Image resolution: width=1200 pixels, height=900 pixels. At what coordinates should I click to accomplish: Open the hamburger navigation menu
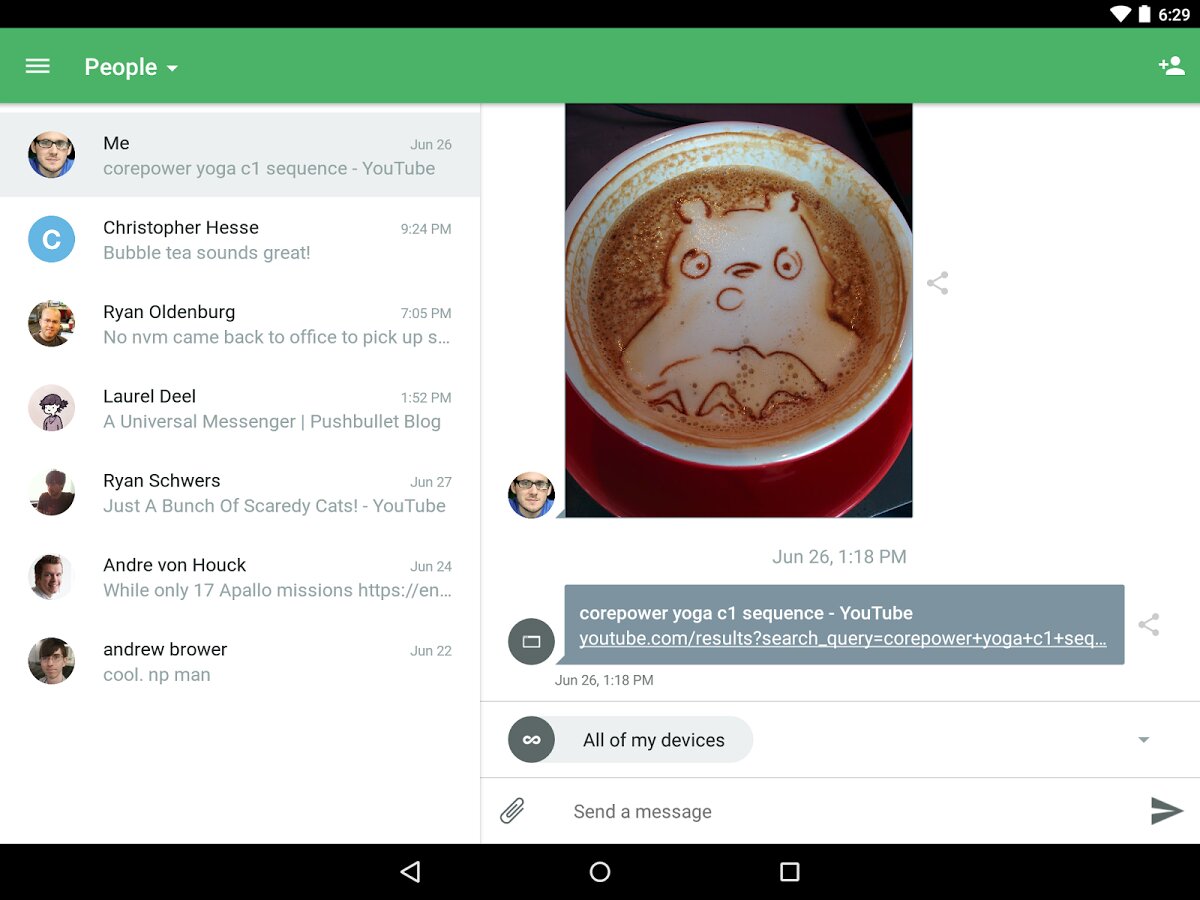pyautogui.click(x=38, y=66)
